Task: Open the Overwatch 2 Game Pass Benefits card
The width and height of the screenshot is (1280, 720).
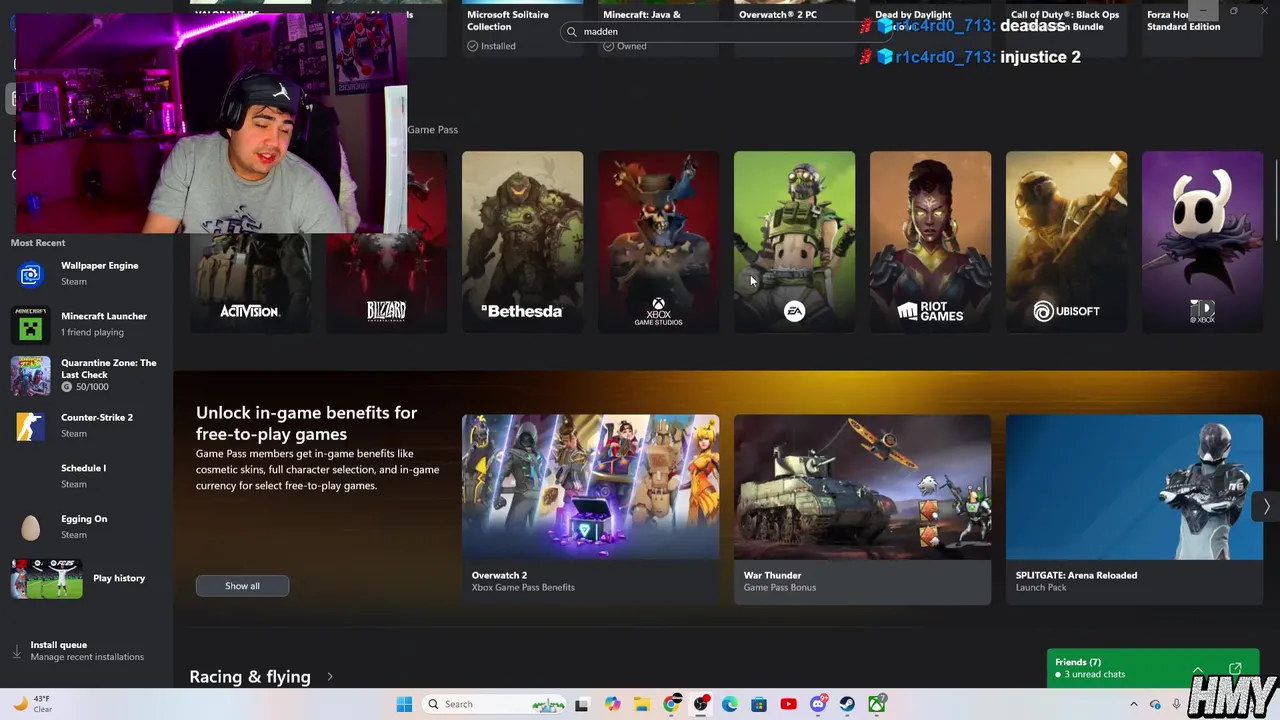Action: [590, 509]
